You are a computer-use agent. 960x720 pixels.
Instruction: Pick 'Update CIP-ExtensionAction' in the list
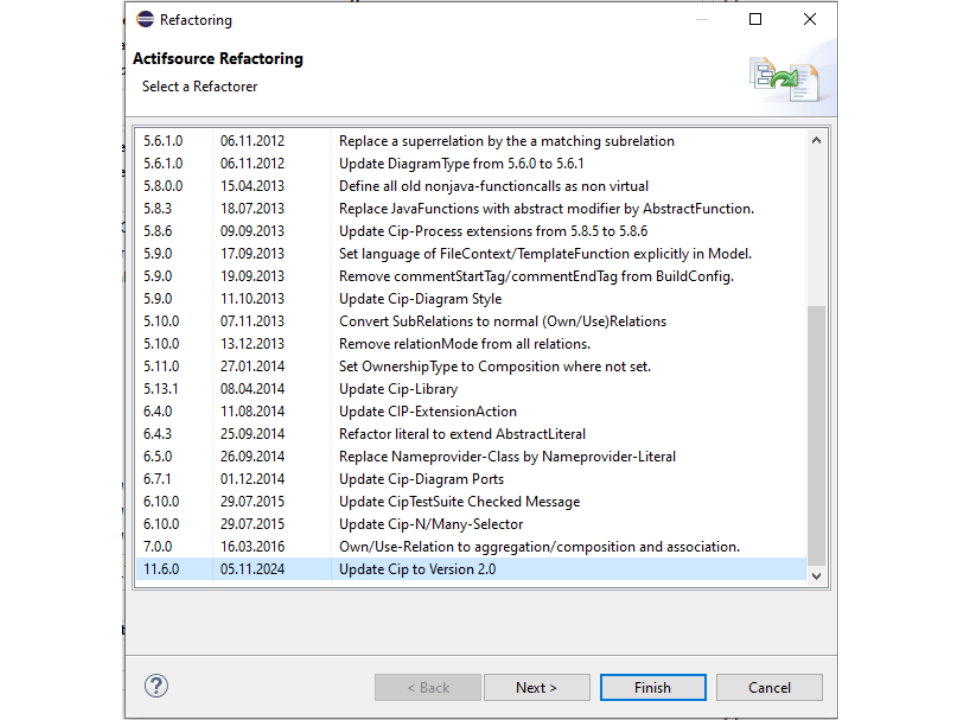pyautogui.click(x=427, y=411)
